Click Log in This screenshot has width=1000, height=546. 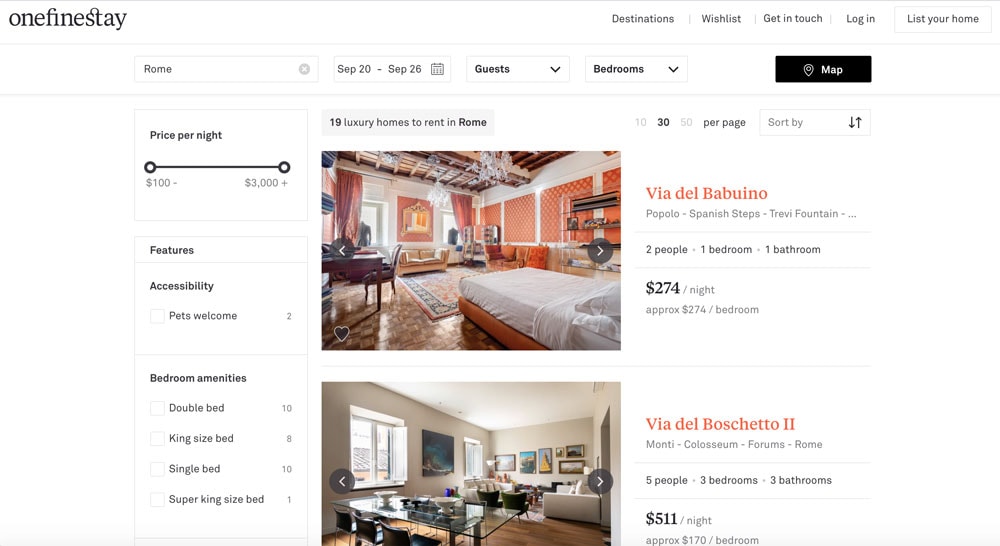[x=860, y=18]
